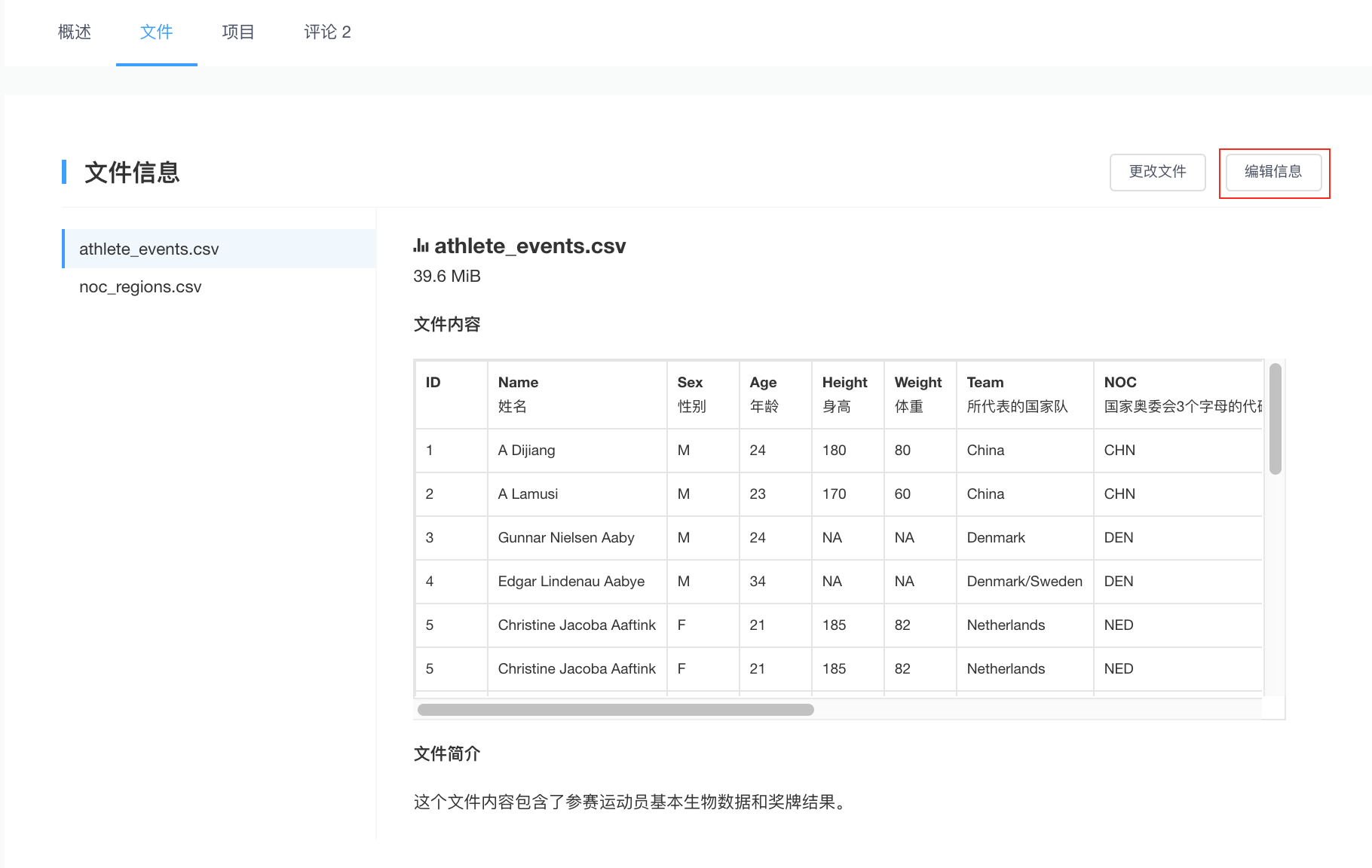1372x868 pixels.
Task: Click the 文件内容 section heading
Action: coord(447,325)
